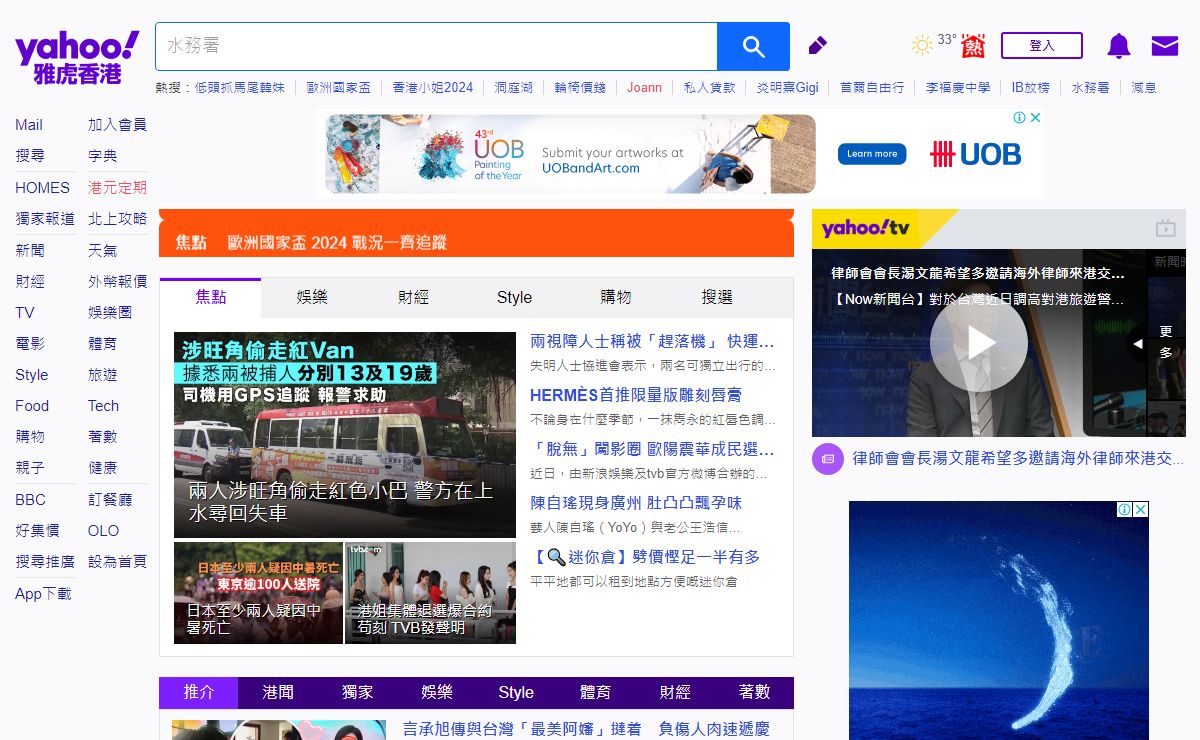Open BBC in the sidebar

[30, 499]
